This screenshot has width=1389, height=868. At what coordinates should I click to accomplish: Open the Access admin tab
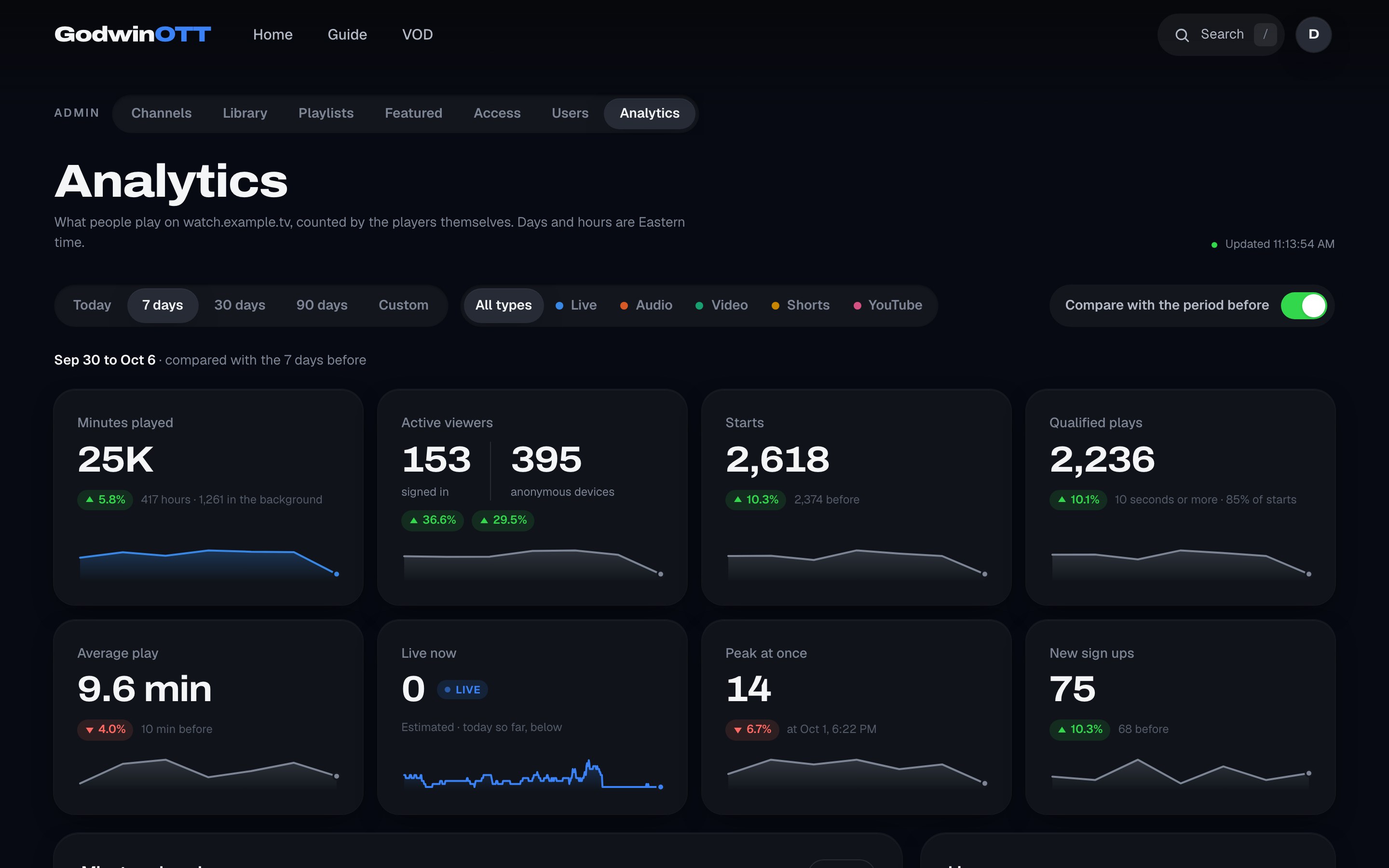point(497,113)
